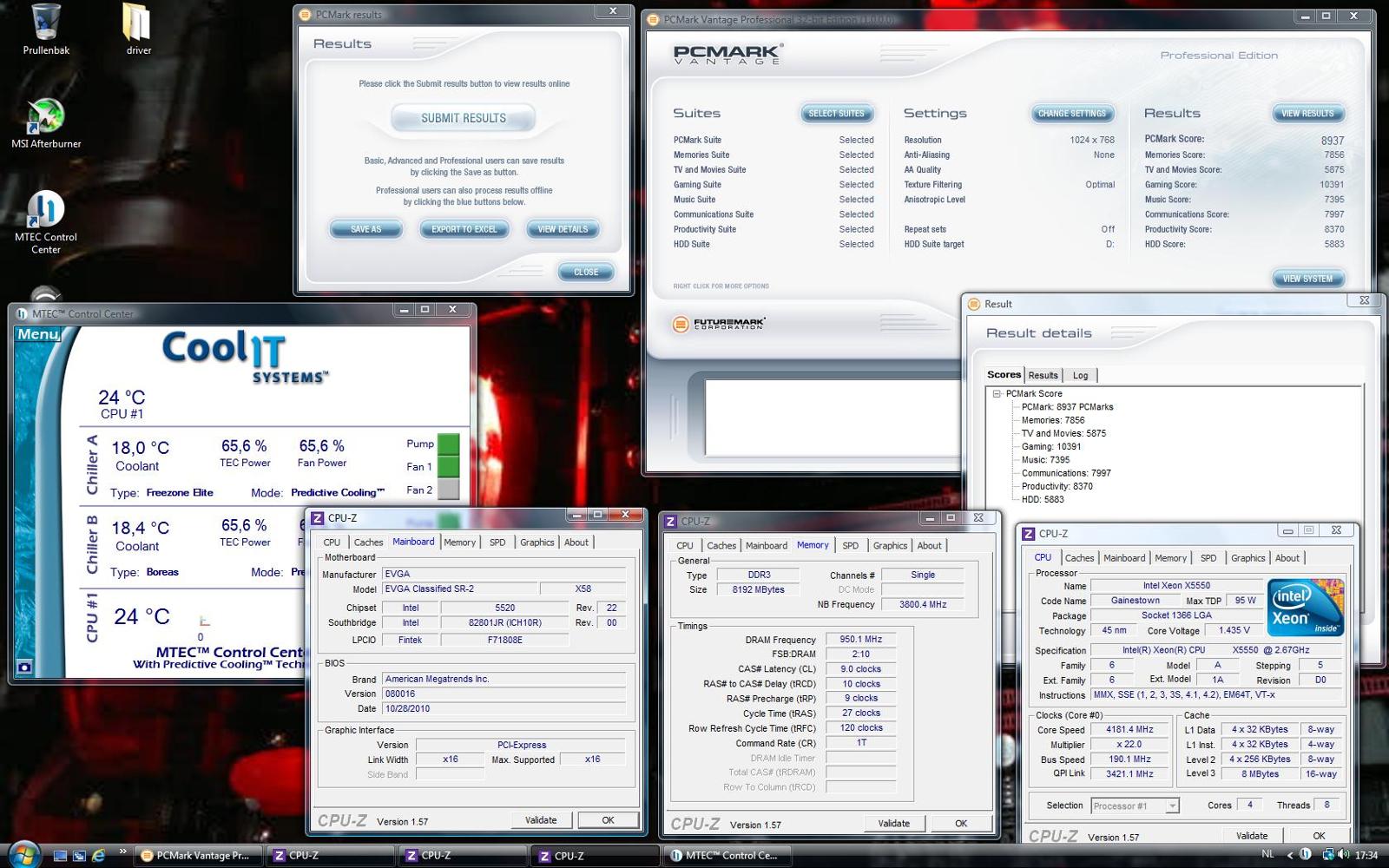Screen dimensions: 1389x868
Task: Click the 'EVGA Classified SR-2' model field
Action: 458,589
